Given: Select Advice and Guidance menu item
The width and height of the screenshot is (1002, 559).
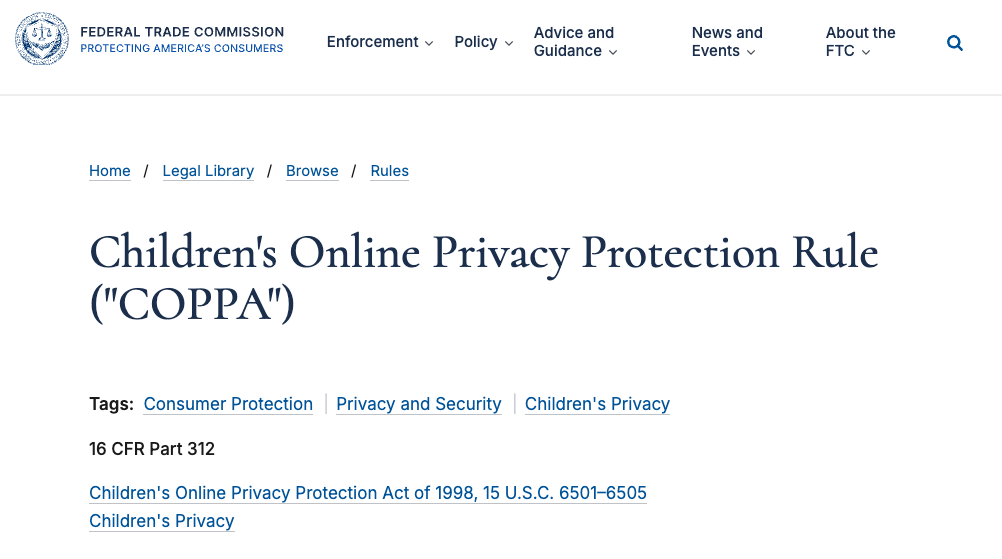Looking at the screenshot, I should [x=576, y=42].
